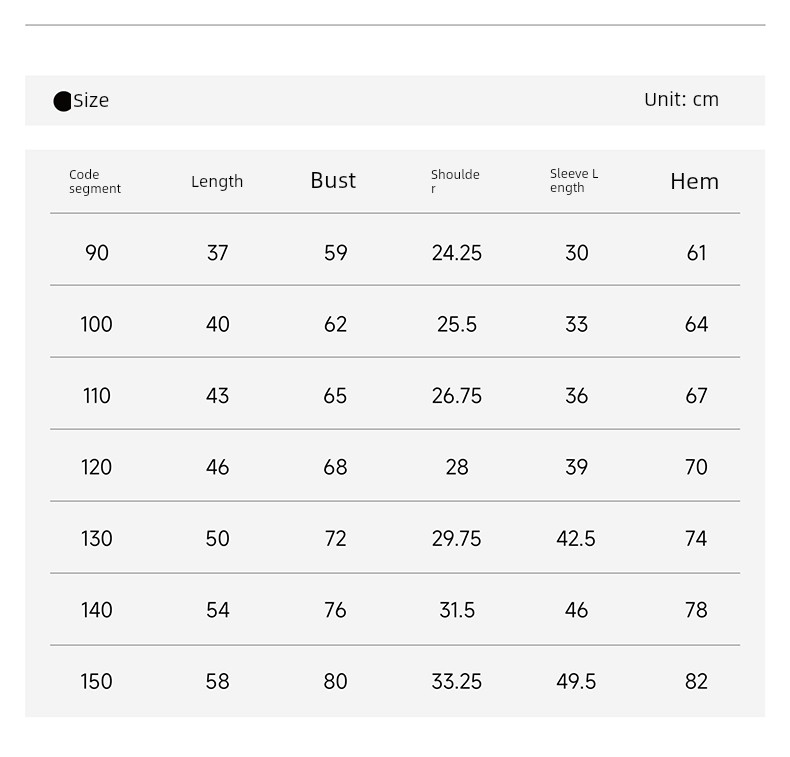790x757 pixels.
Task: Click shoulder value 24.25
Action: (x=456, y=253)
